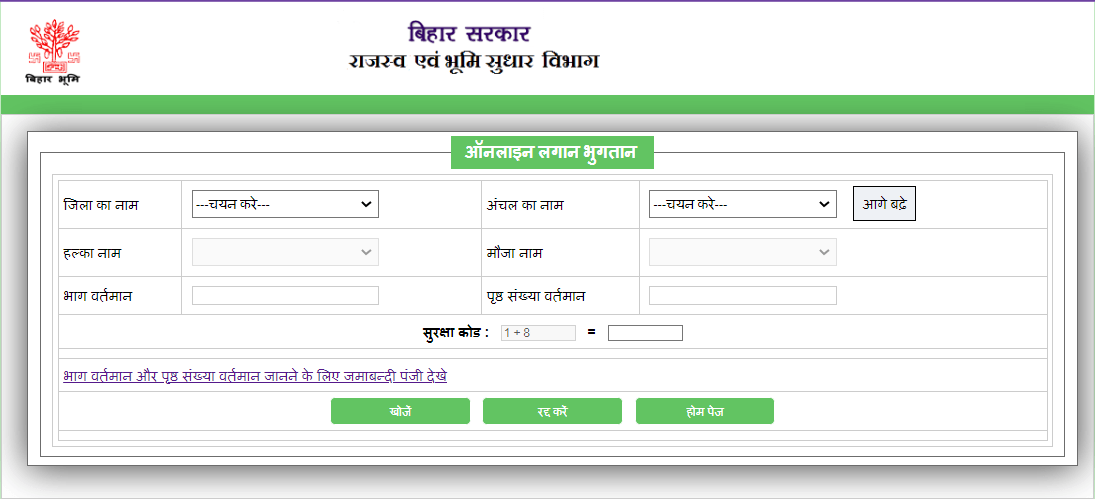Focus the भाग वर्तमान text field
This screenshot has width=1095, height=499.
(x=285, y=296)
